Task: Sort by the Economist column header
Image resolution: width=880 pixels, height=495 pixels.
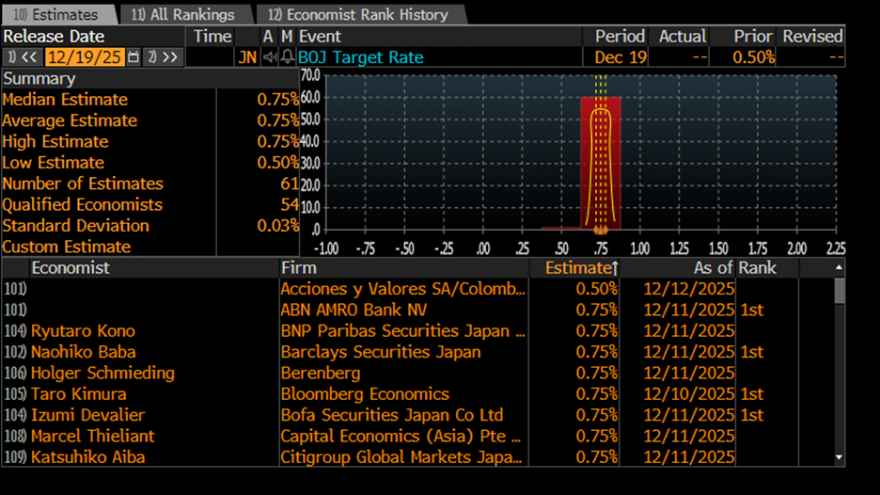Action: coord(70,268)
